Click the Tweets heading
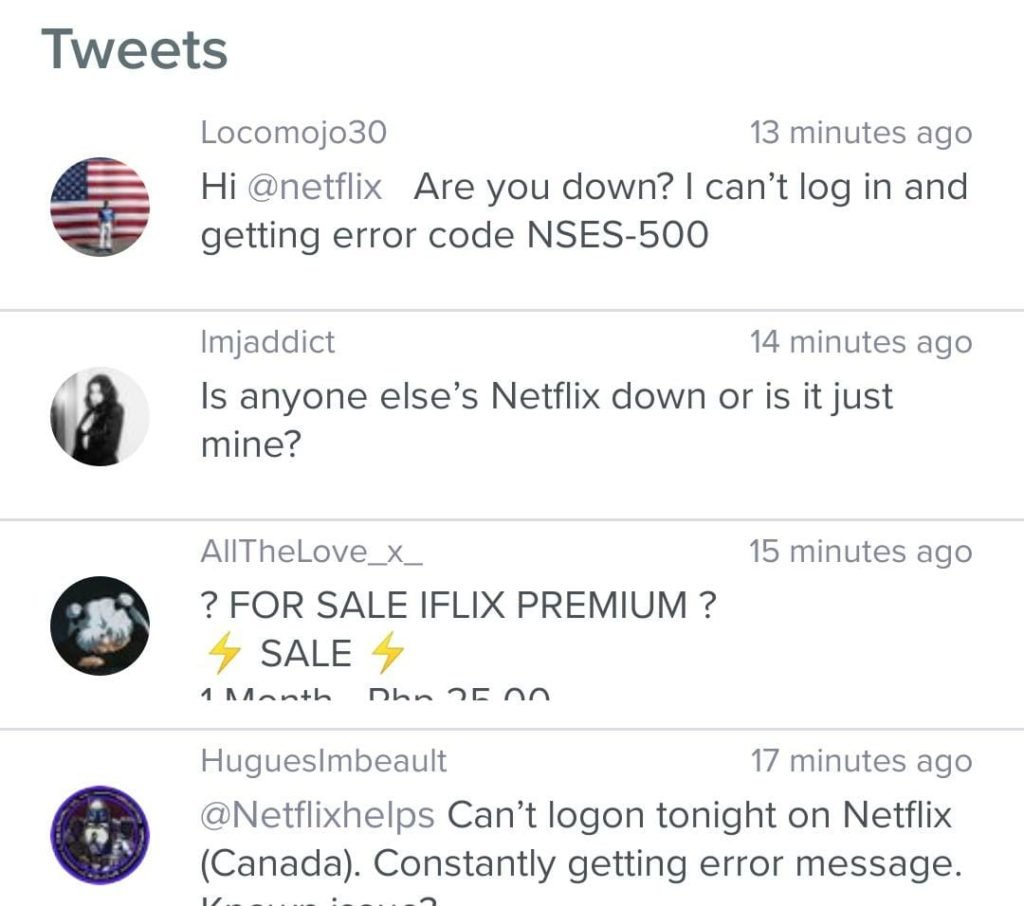 (x=134, y=46)
